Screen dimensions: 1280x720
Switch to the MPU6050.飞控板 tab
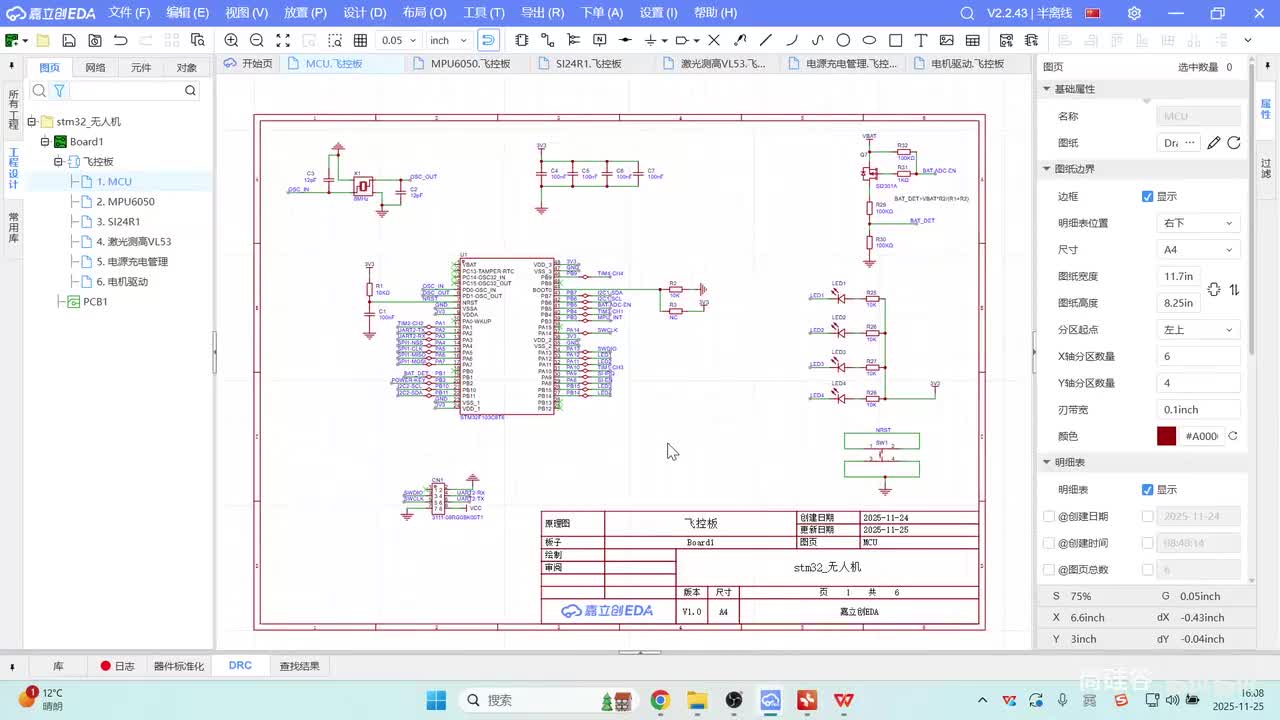[471, 63]
